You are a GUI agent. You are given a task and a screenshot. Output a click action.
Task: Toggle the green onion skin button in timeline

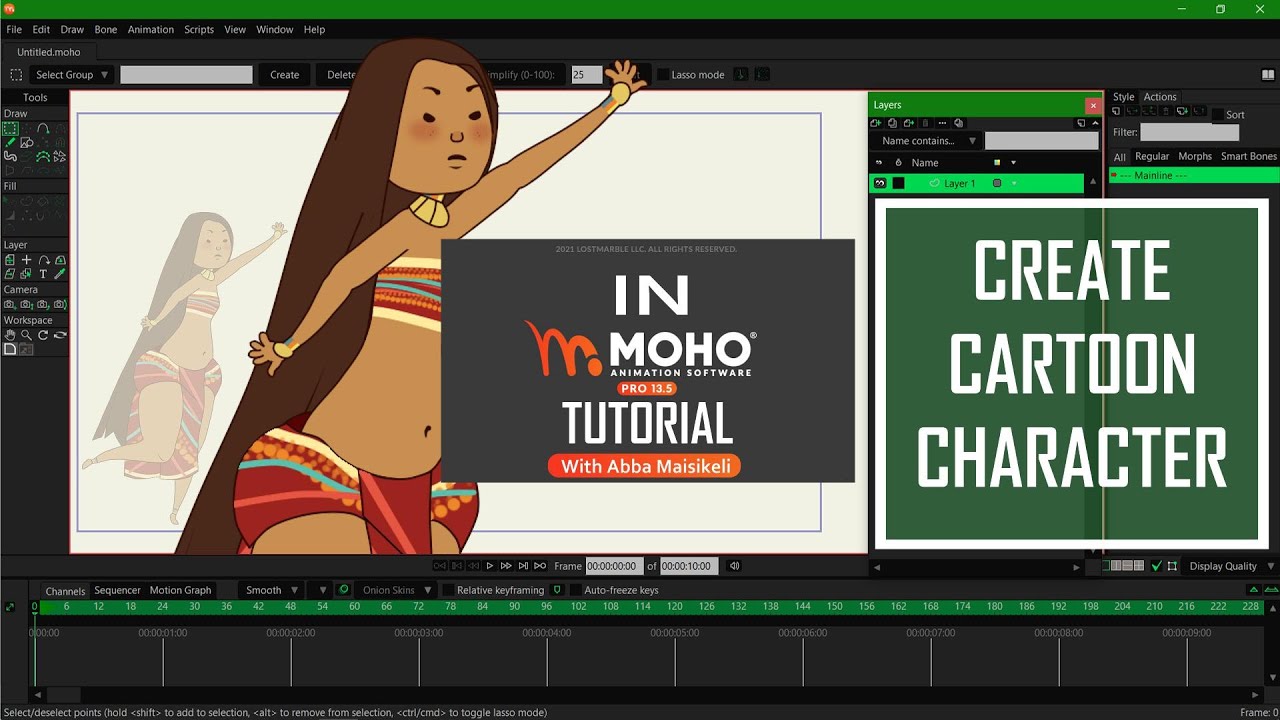344,590
